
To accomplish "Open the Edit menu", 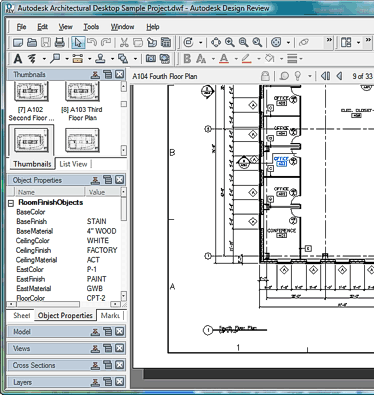I will point(42,27).
